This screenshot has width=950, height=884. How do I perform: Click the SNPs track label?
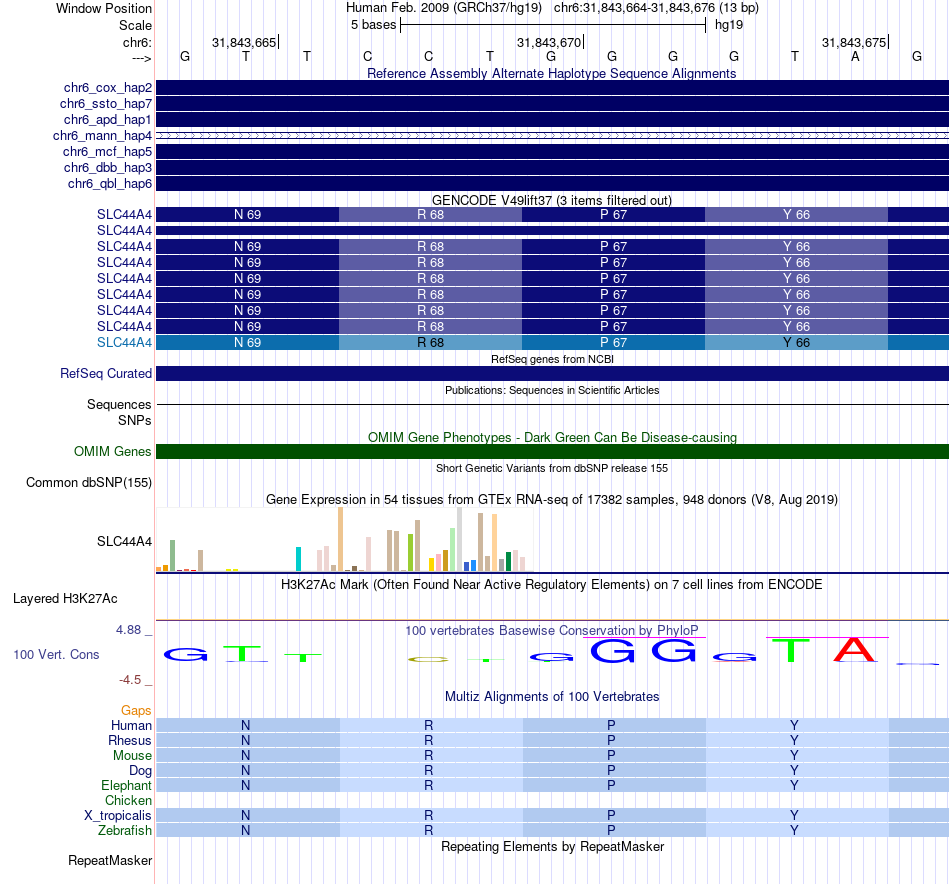[135, 420]
